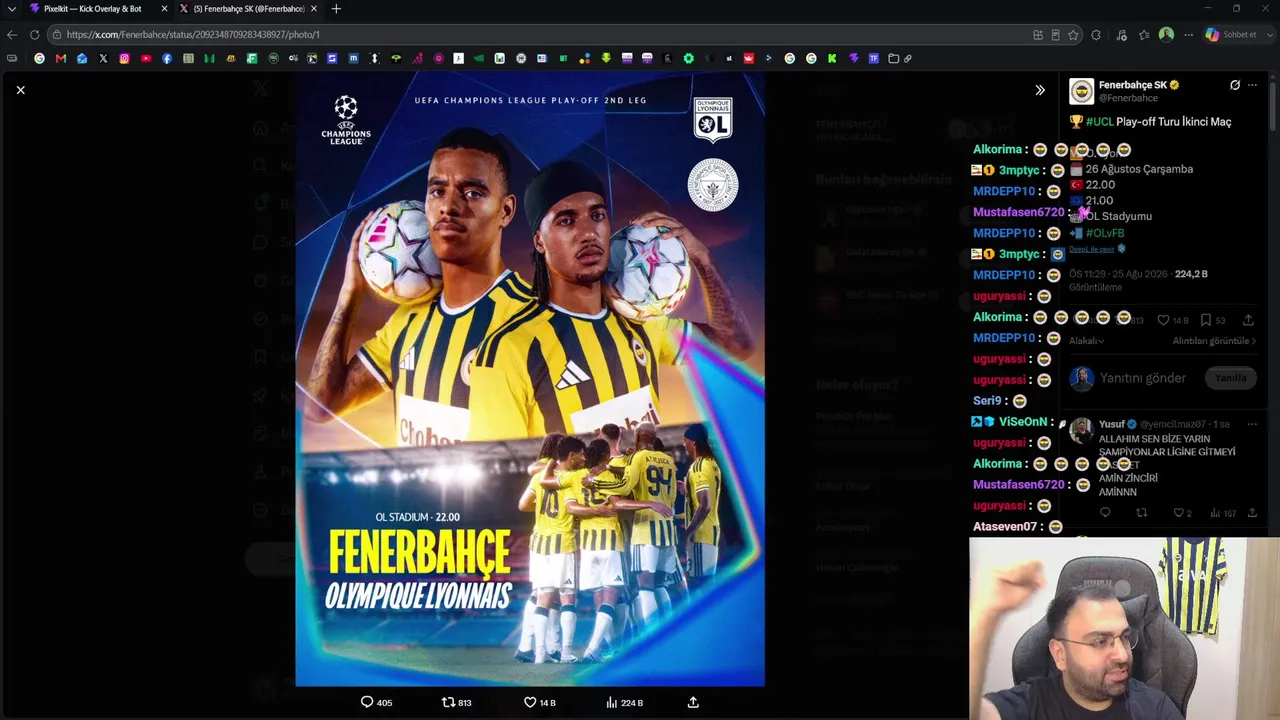This screenshot has width=1280, height=720.
Task: Close the Pixelkit browser tab
Action: 164,9
